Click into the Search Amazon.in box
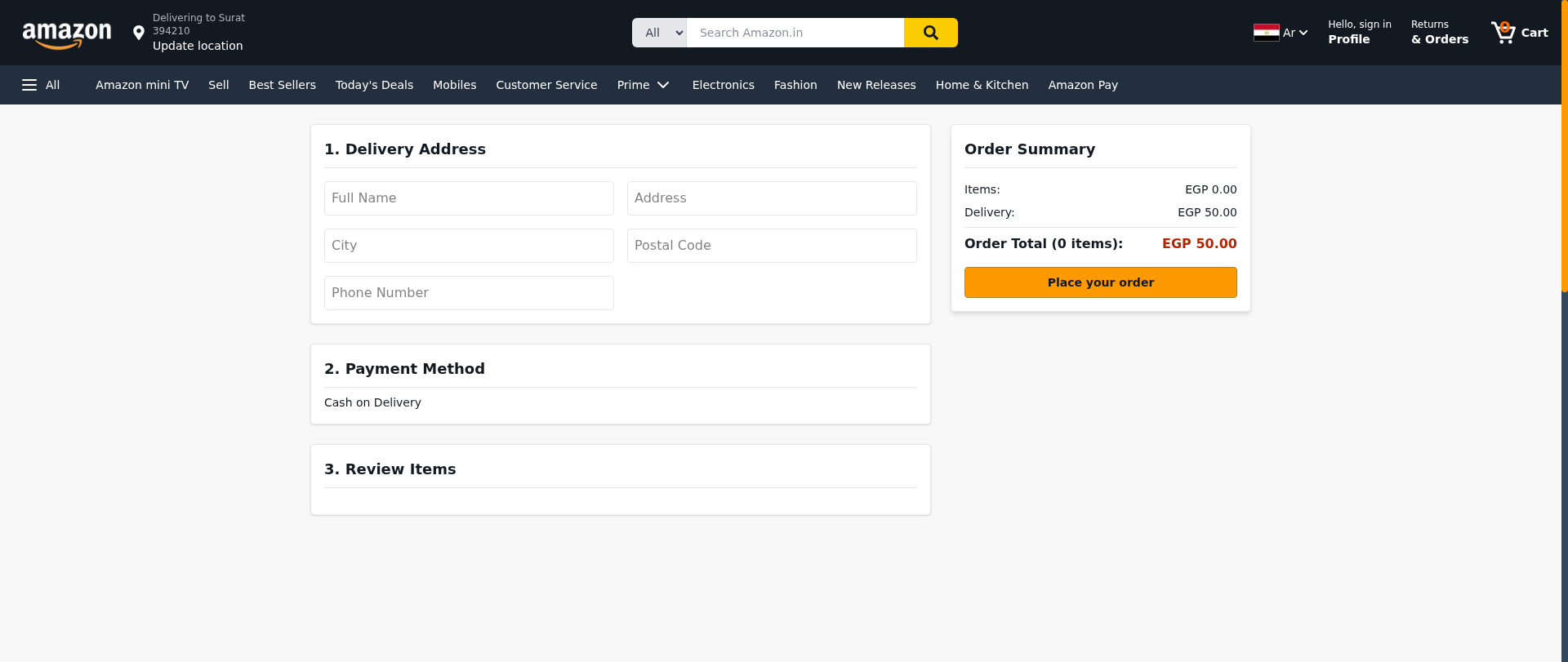The image size is (1568, 662). [795, 33]
